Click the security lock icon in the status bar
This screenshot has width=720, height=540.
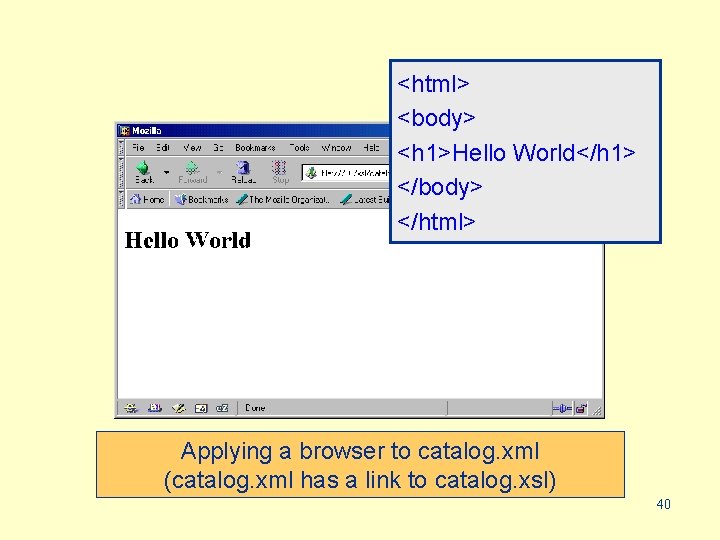pyautogui.click(x=581, y=408)
